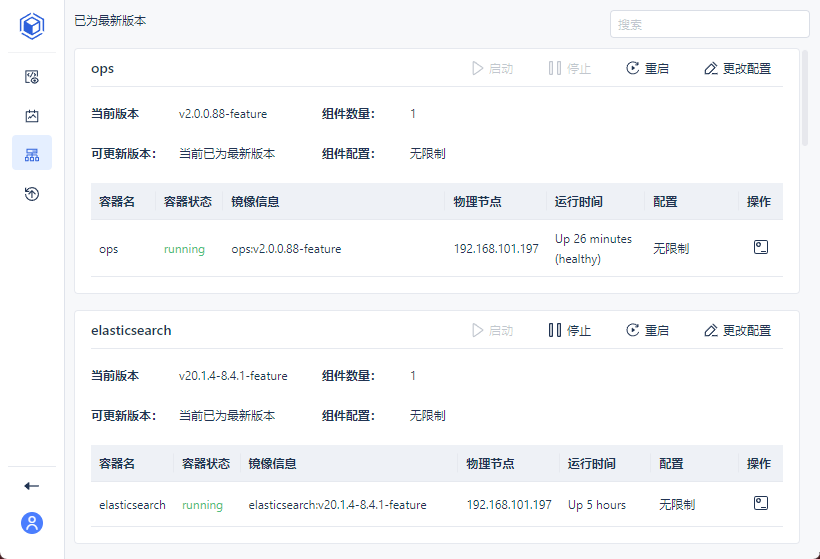Open the user avatar at the sidebar bottom
This screenshot has width=820, height=559.
pyautogui.click(x=32, y=522)
